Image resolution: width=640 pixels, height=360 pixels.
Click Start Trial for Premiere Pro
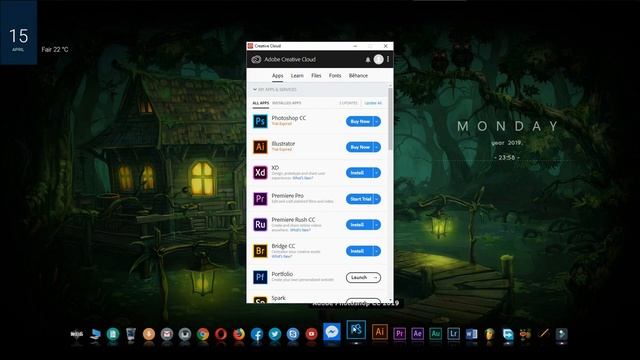click(360, 199)
